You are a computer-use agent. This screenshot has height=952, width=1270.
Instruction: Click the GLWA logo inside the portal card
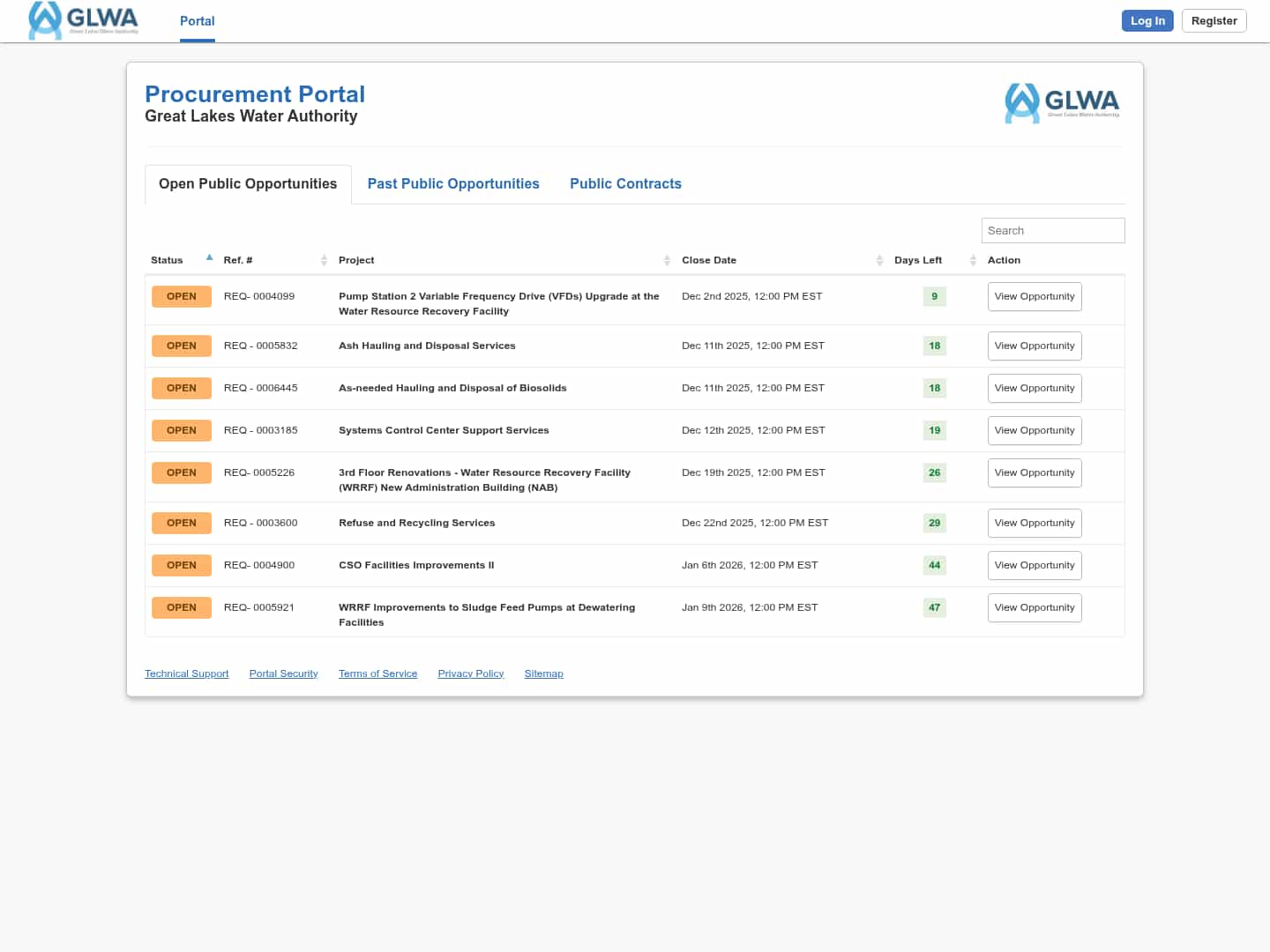tap(1062, 103)
